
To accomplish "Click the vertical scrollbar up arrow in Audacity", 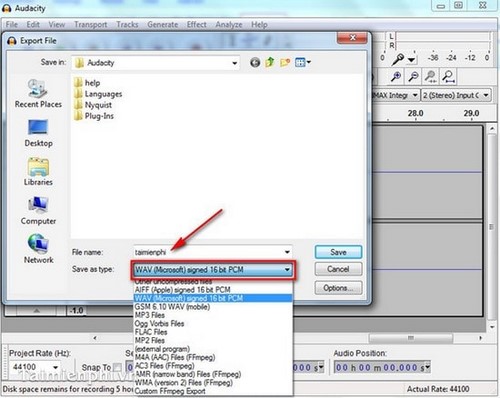I will click(492, 129).
